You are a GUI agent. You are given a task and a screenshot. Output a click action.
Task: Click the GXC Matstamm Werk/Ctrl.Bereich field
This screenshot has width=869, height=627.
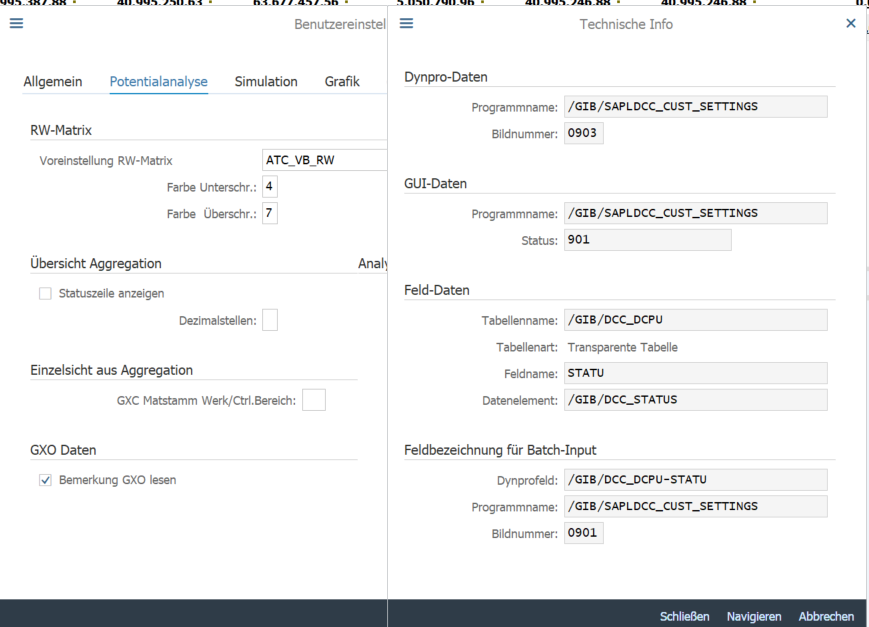(313, 400)
